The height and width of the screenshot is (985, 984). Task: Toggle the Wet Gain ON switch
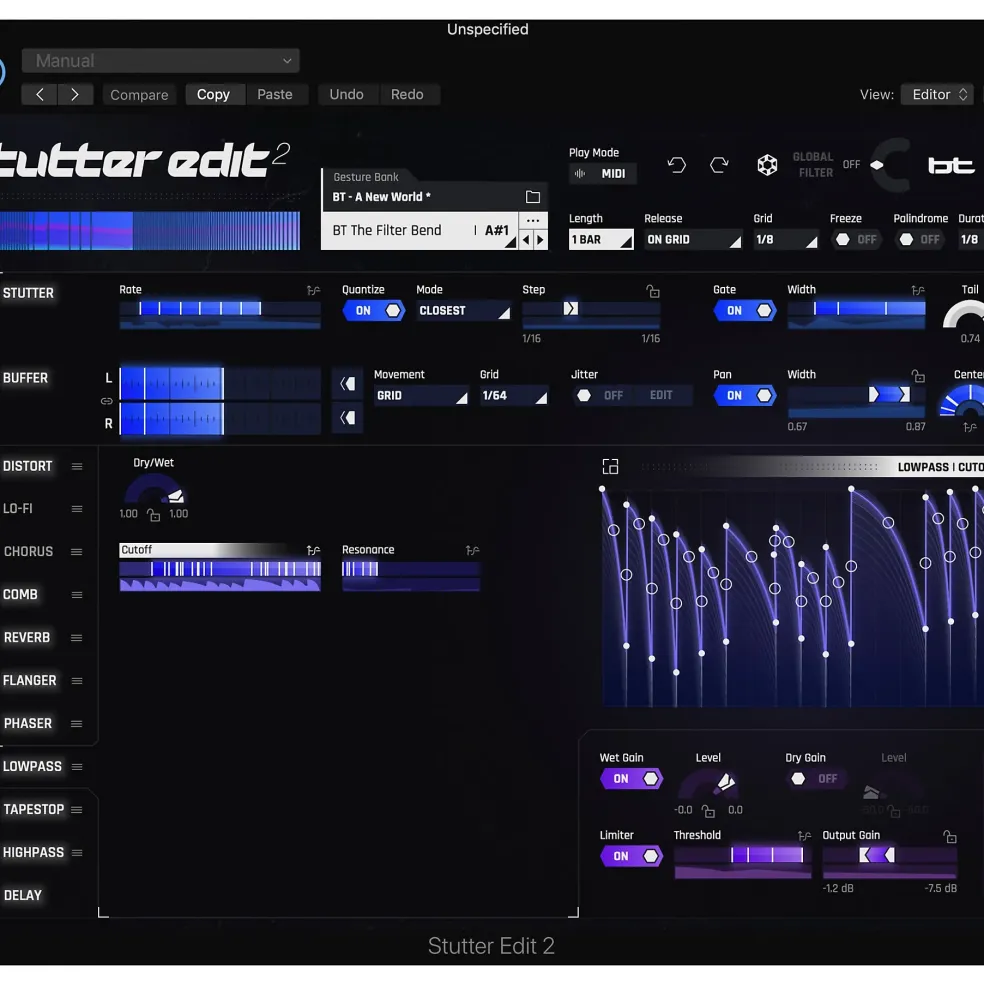click(x=631, y=778)
